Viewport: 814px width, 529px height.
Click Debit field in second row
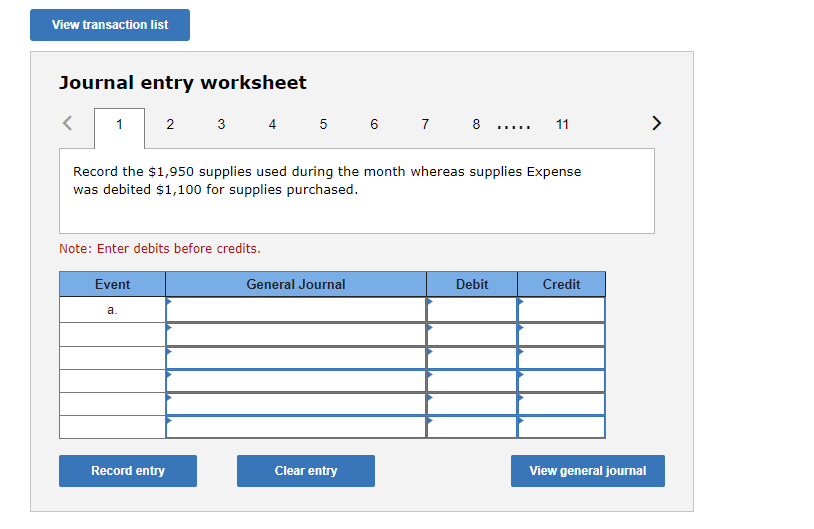(472, 335)
